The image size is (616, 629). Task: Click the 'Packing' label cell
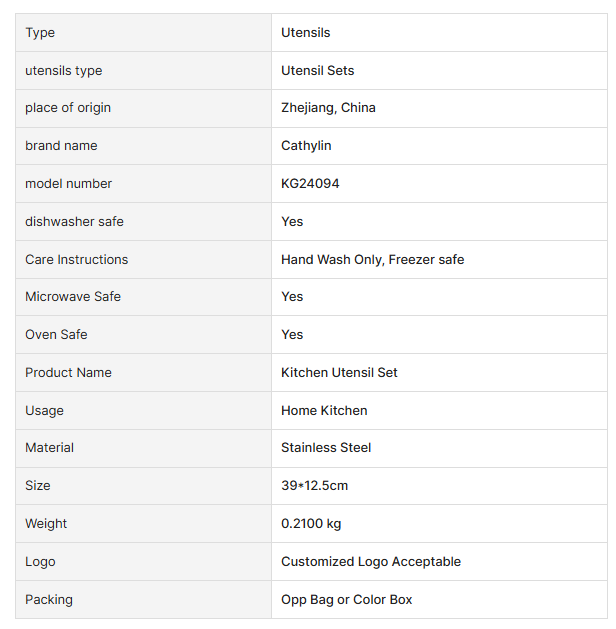(x=49, y=600)
